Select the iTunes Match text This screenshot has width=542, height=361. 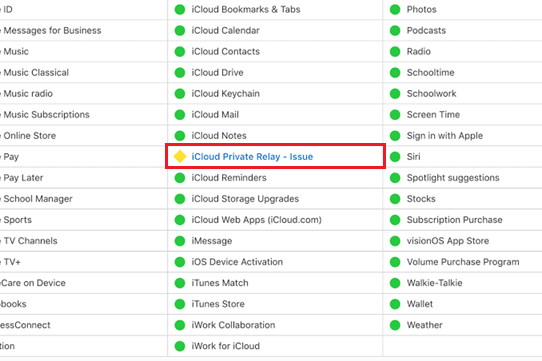220,283
